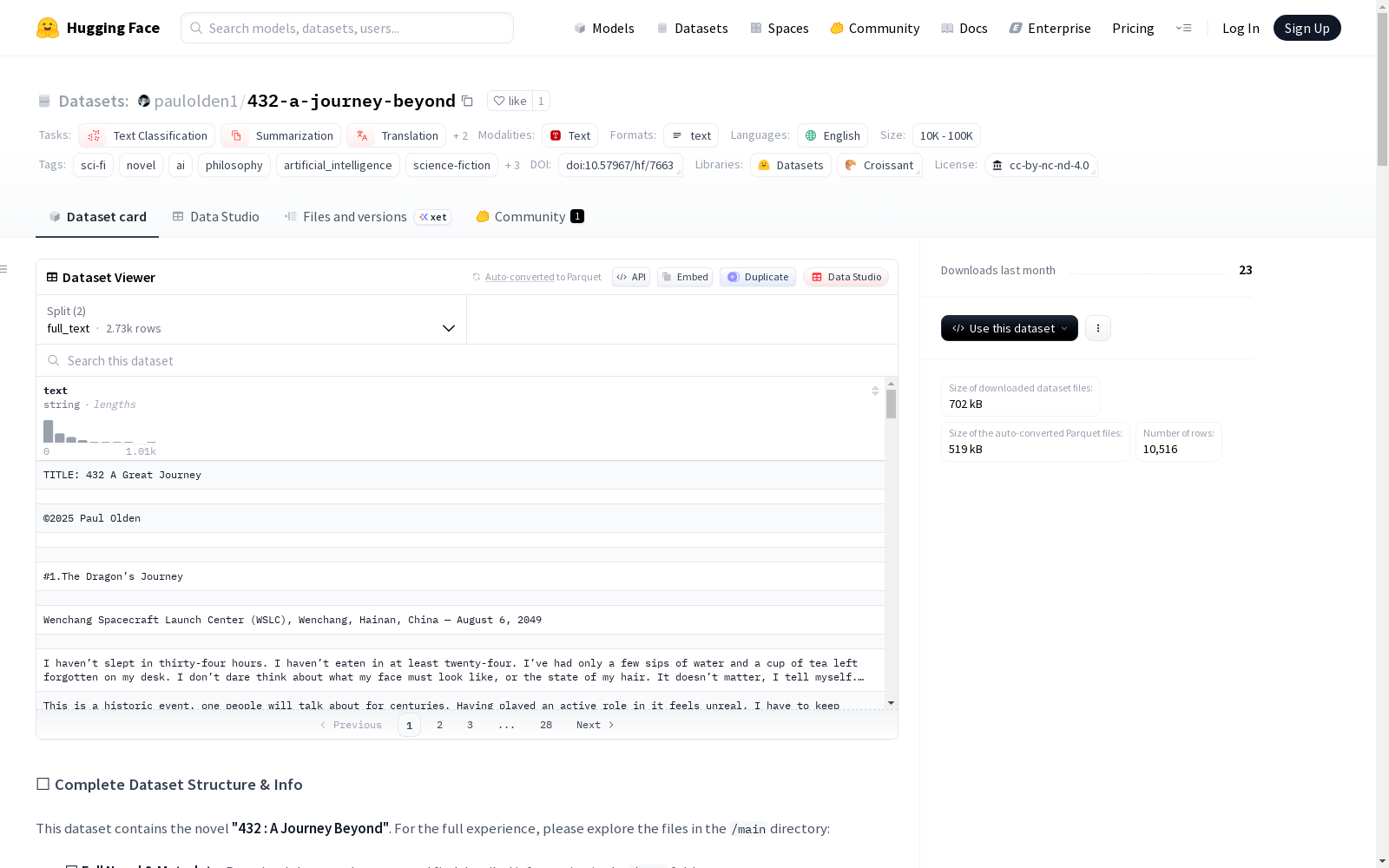Switch to the Community tab with 1 discussion
This screenshot has width=1389, height=868.
coord(530,216)
